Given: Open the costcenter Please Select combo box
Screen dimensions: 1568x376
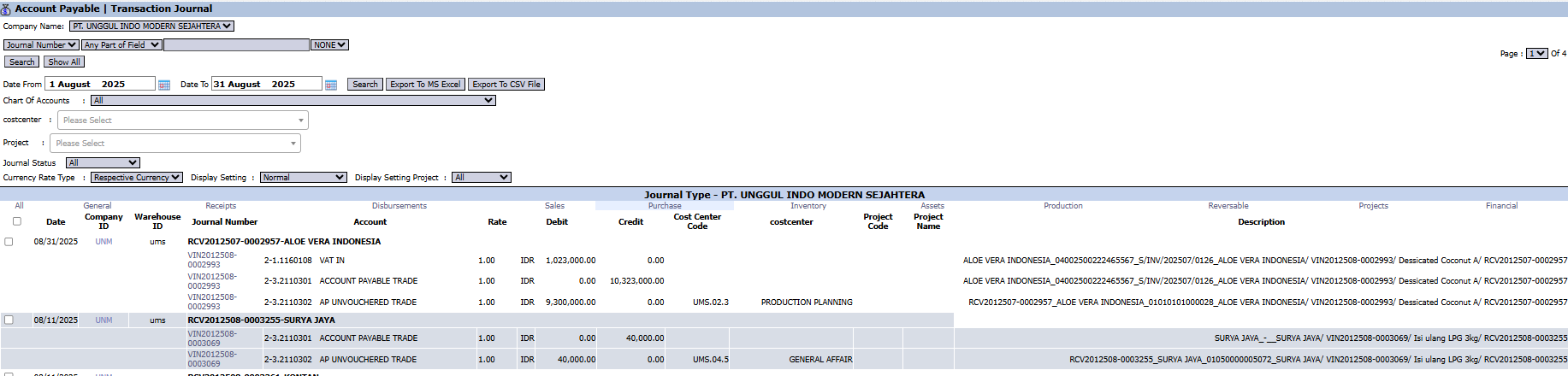Looking at the screenshot, I should click(182, 120).
